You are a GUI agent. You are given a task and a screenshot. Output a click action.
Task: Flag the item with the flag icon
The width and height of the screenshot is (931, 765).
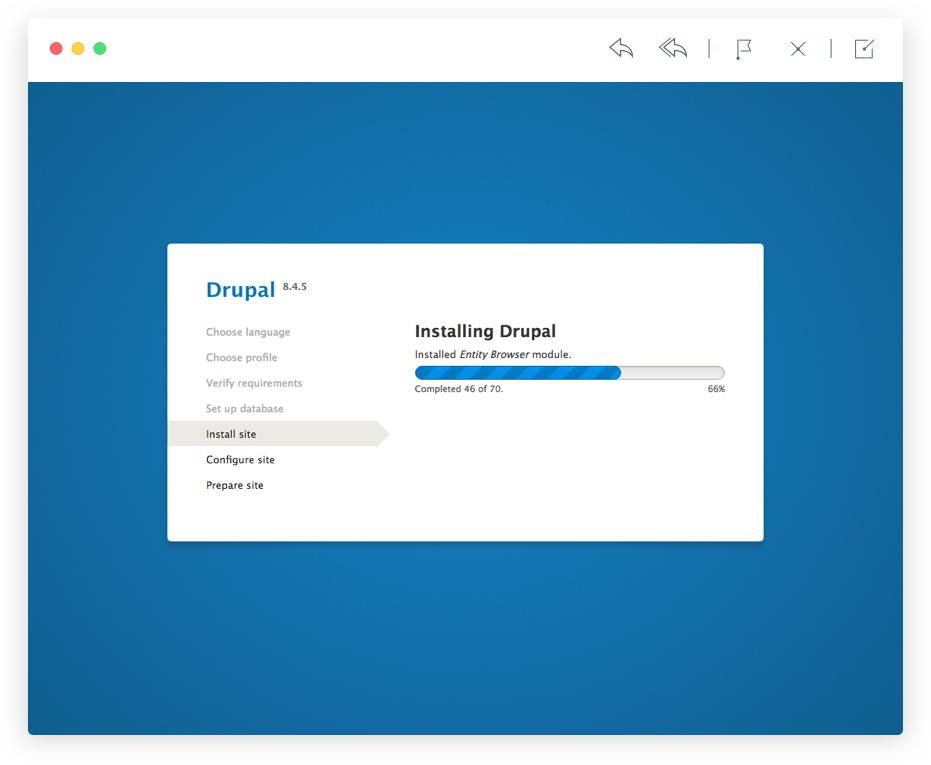743,49
